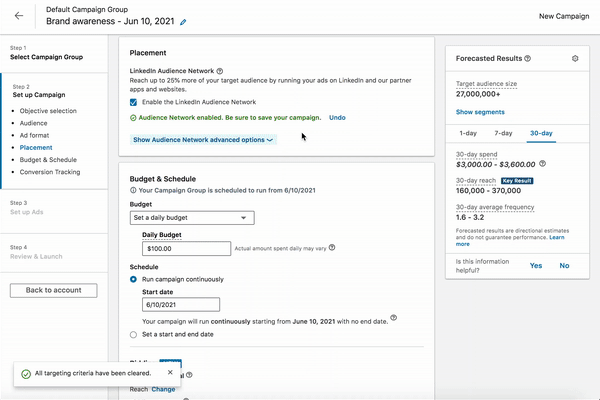Expand Show segments in forecast panel

coord(480,112)
